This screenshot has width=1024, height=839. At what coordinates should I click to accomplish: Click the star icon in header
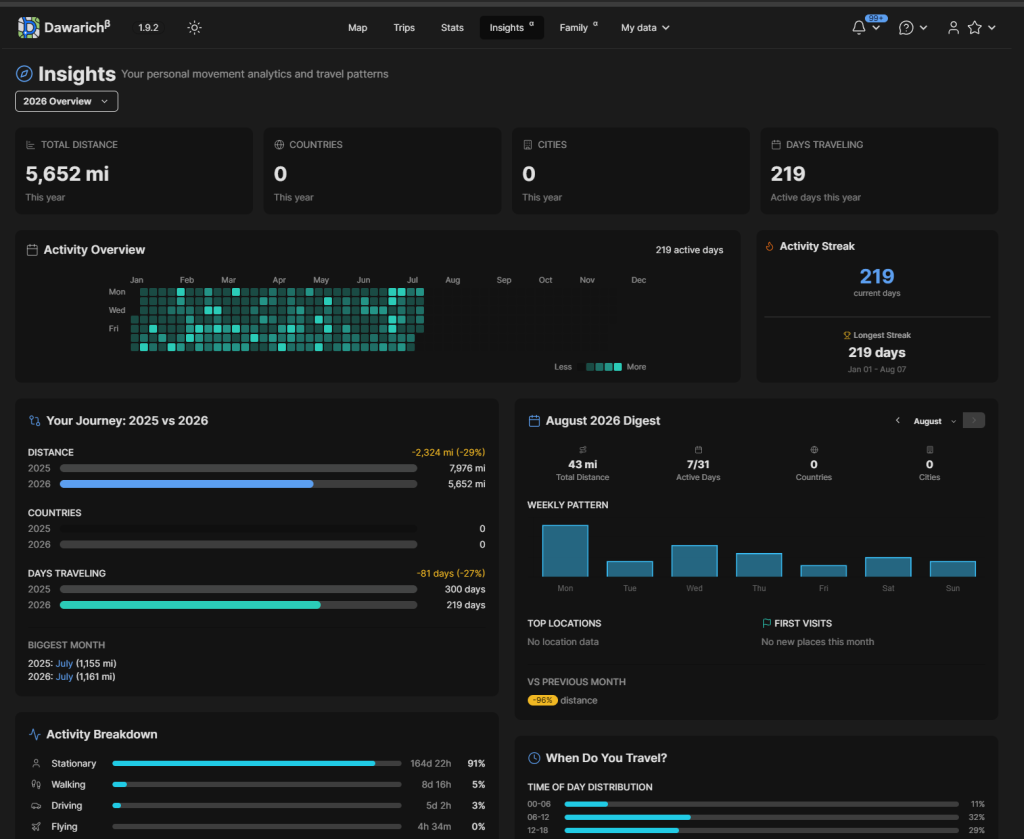(x=974, y=27)
